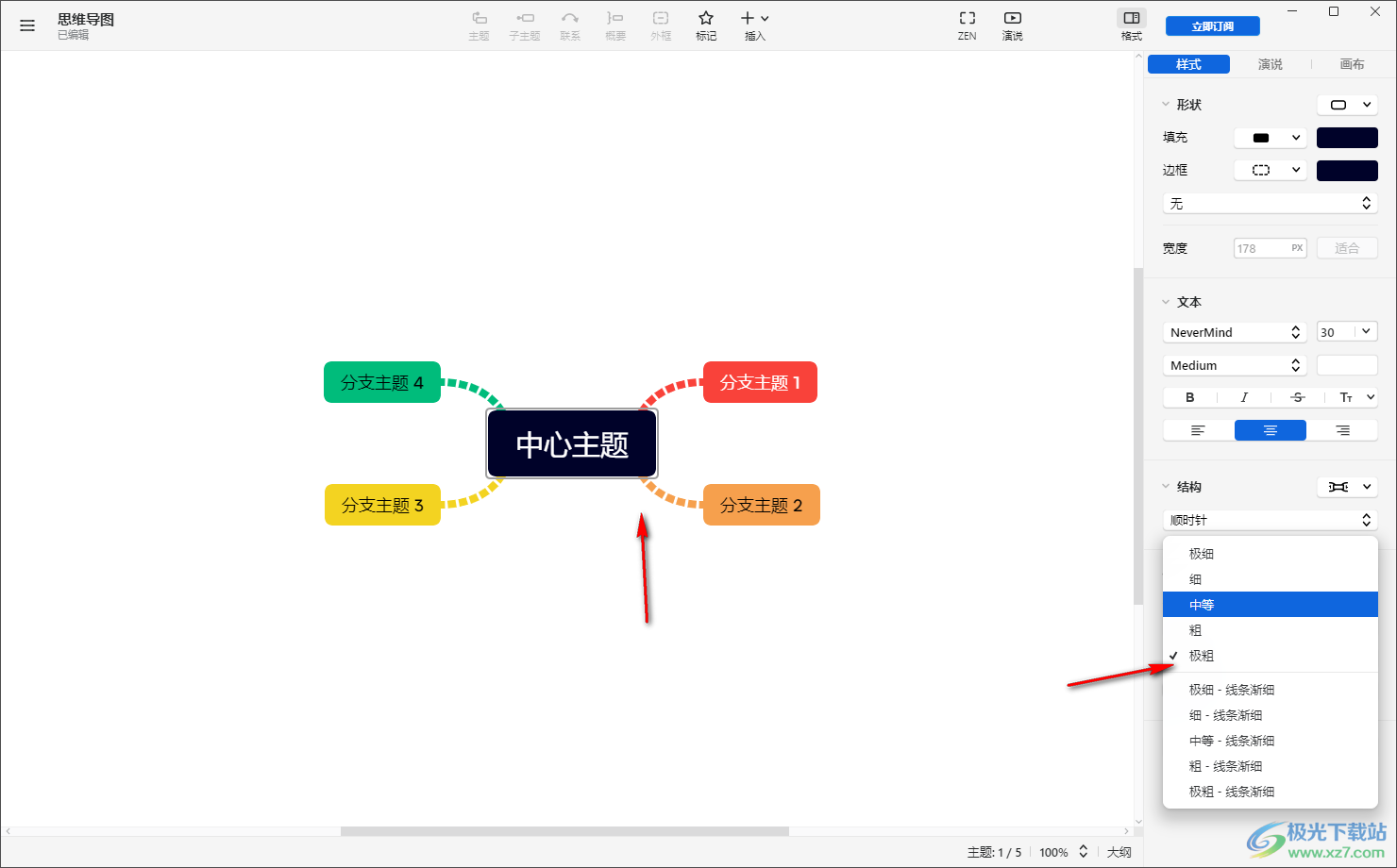
Task: Select the 分支主题 1 node
Action: click(x=760, y=382)
